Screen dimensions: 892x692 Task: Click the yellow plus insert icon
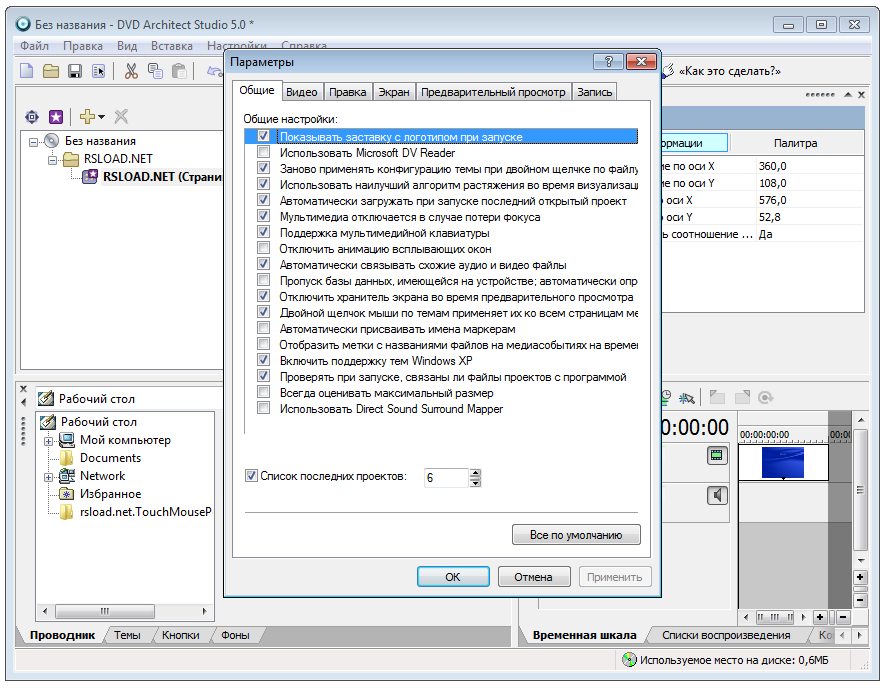point(87,117)
